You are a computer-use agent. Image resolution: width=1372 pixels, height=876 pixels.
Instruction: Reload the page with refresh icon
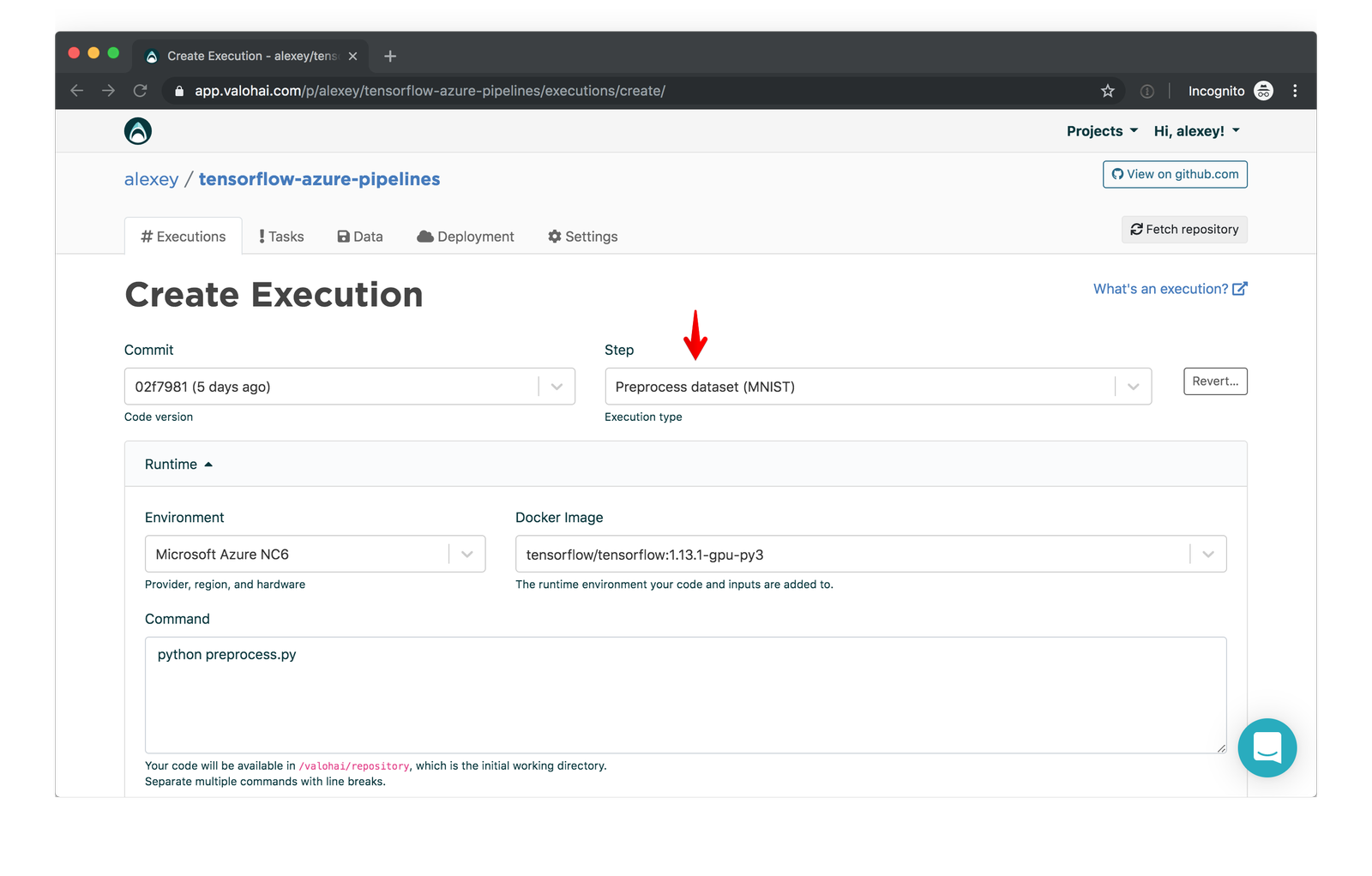[x=141, y=91]
